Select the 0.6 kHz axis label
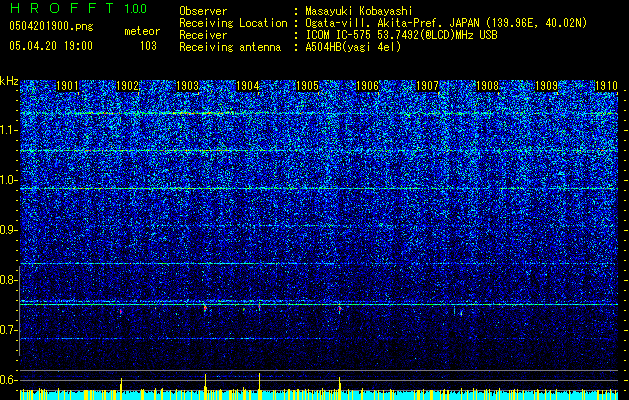The height and width of the screenshot is (400, 629). [8, 380]
